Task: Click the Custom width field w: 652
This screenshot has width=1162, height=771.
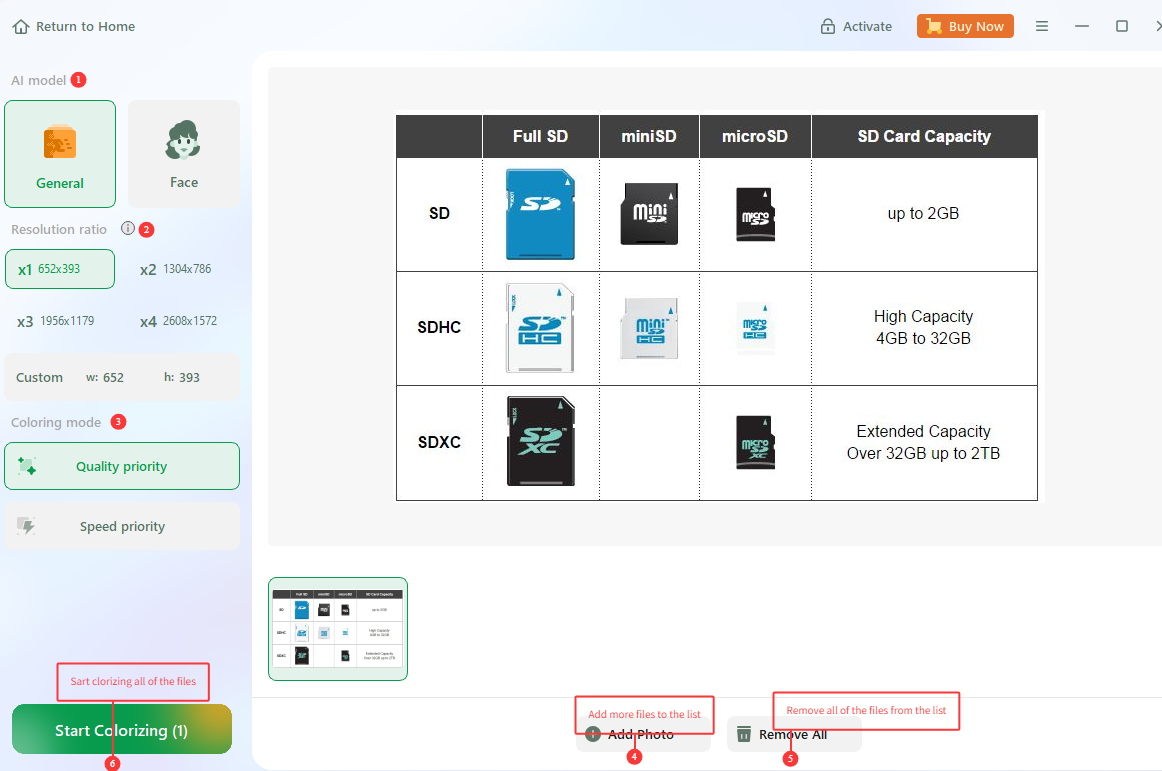Action: [104, 377]
